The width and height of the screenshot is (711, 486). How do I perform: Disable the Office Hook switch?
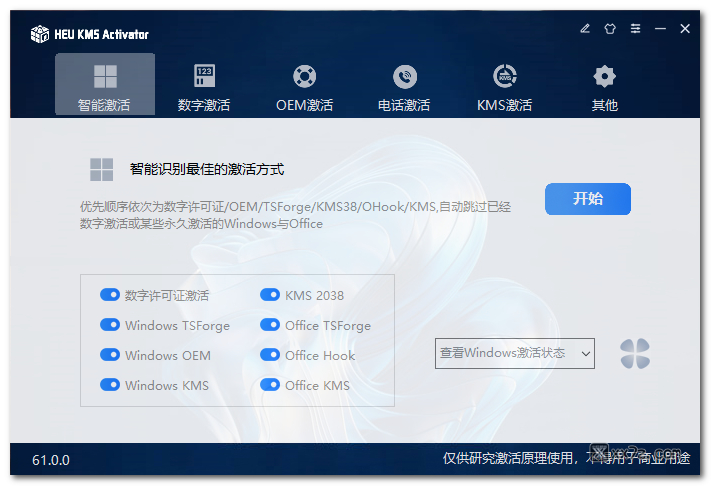point(270,355)
